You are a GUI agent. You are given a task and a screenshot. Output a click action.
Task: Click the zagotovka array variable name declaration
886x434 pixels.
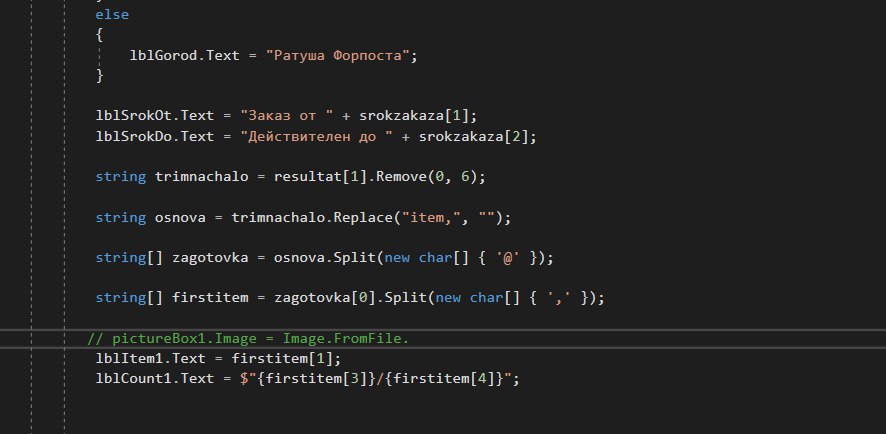click(x=210, y=258)
